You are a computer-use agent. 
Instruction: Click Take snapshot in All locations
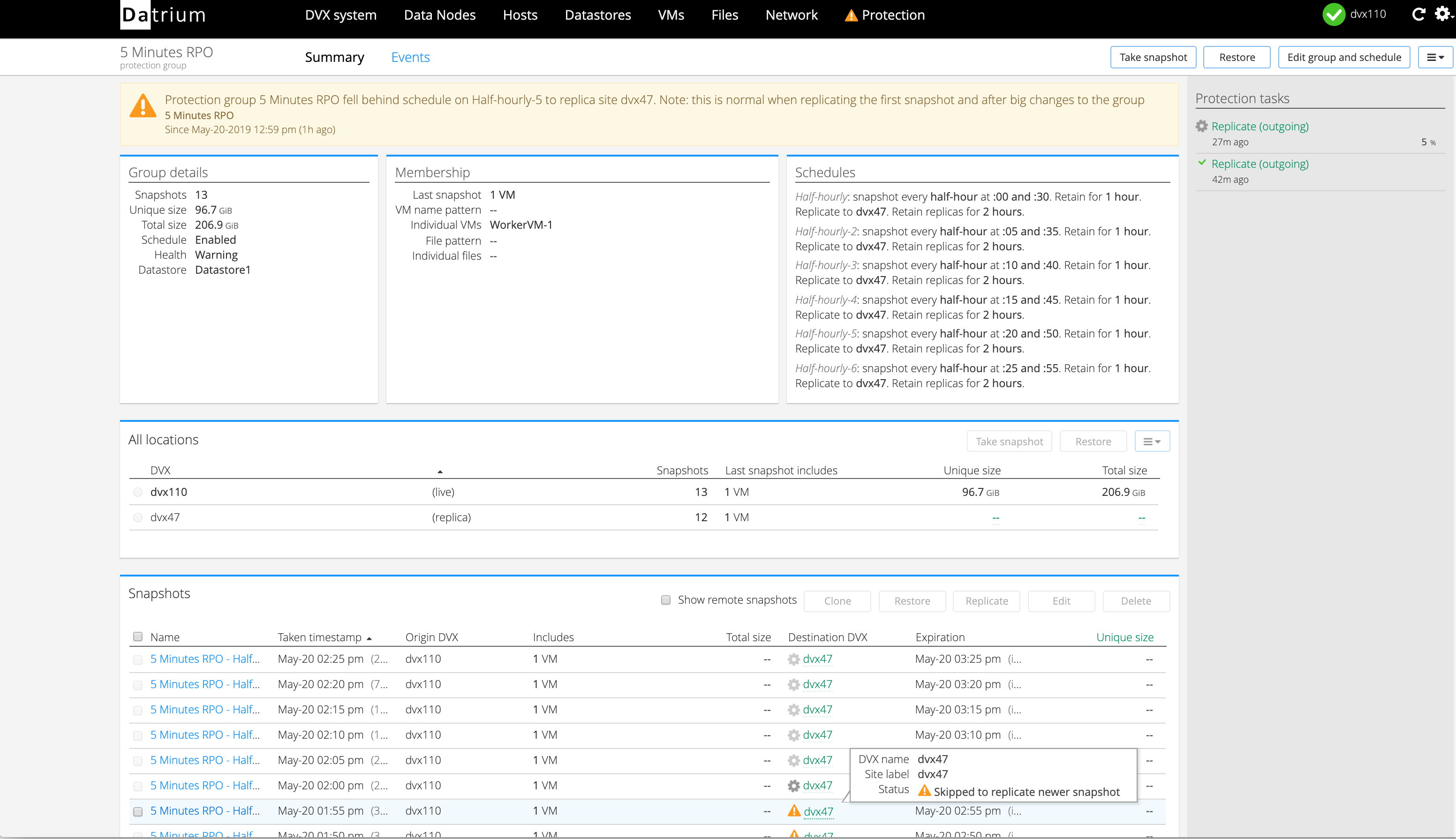tap(1009, 442)
